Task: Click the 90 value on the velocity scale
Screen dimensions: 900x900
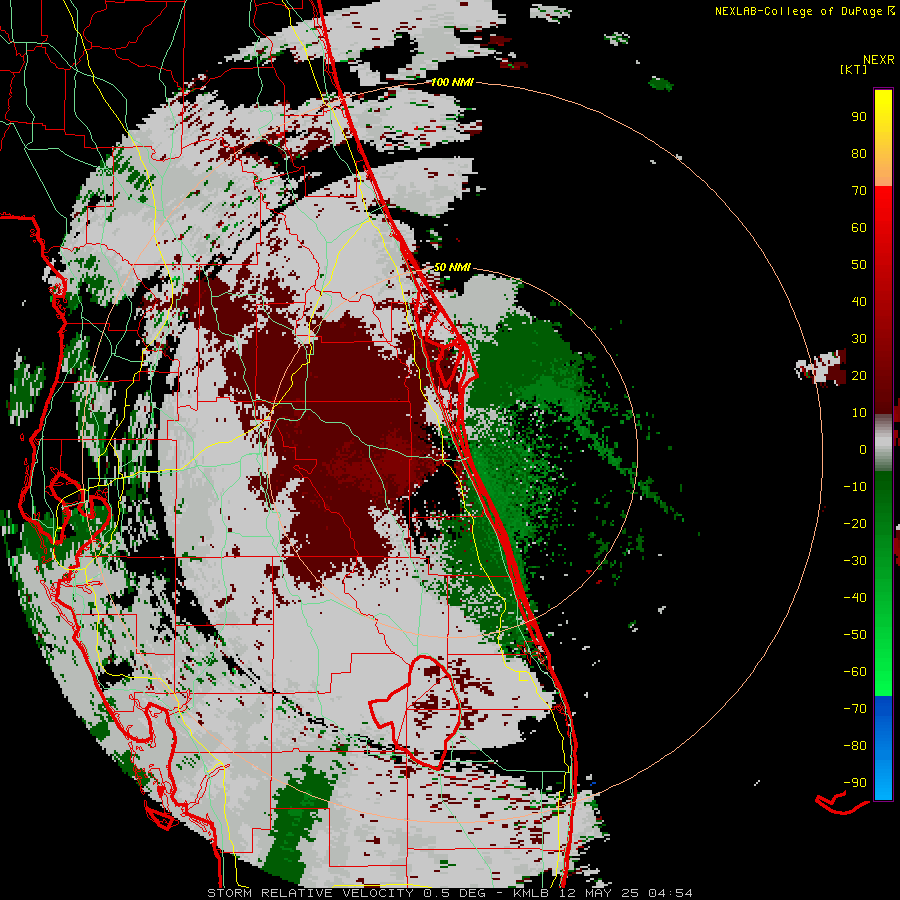Action: [859, 117]
